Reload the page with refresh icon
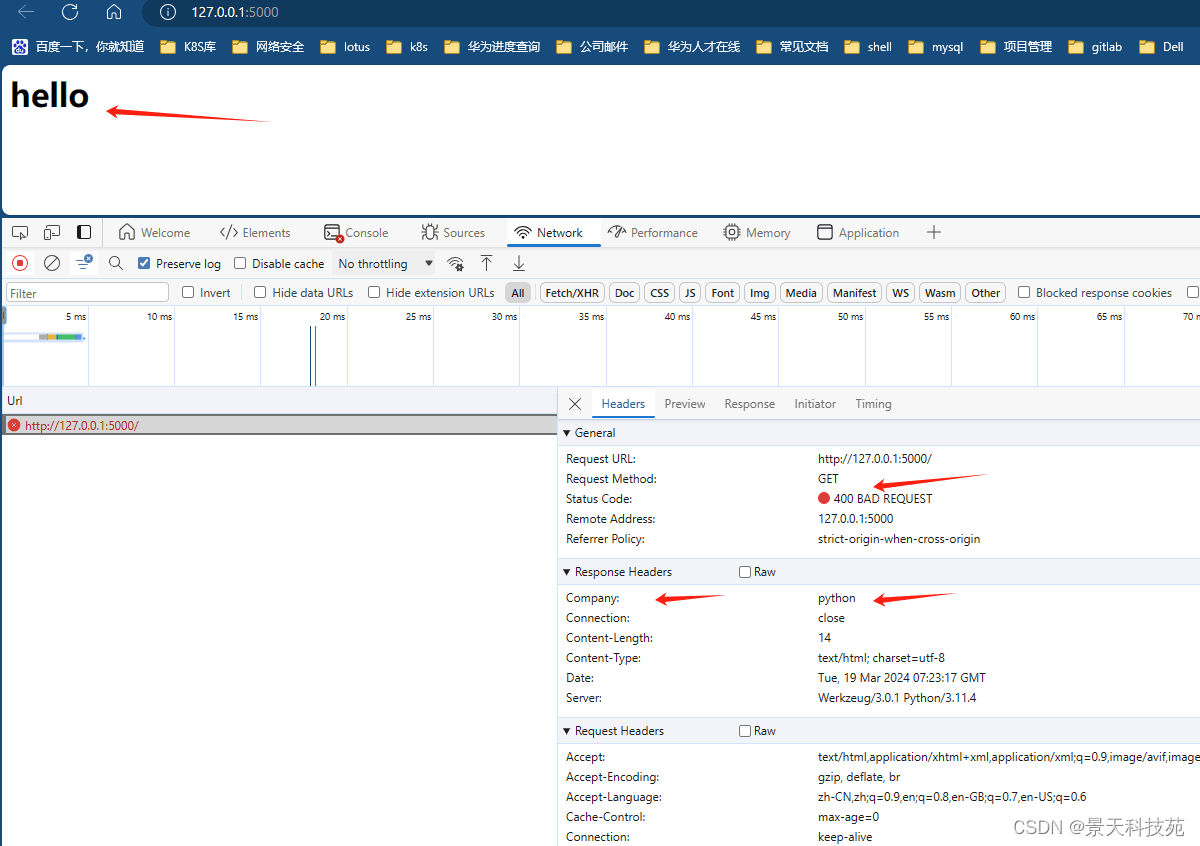This screenshot has height=846, width=1200. [70, 12]
